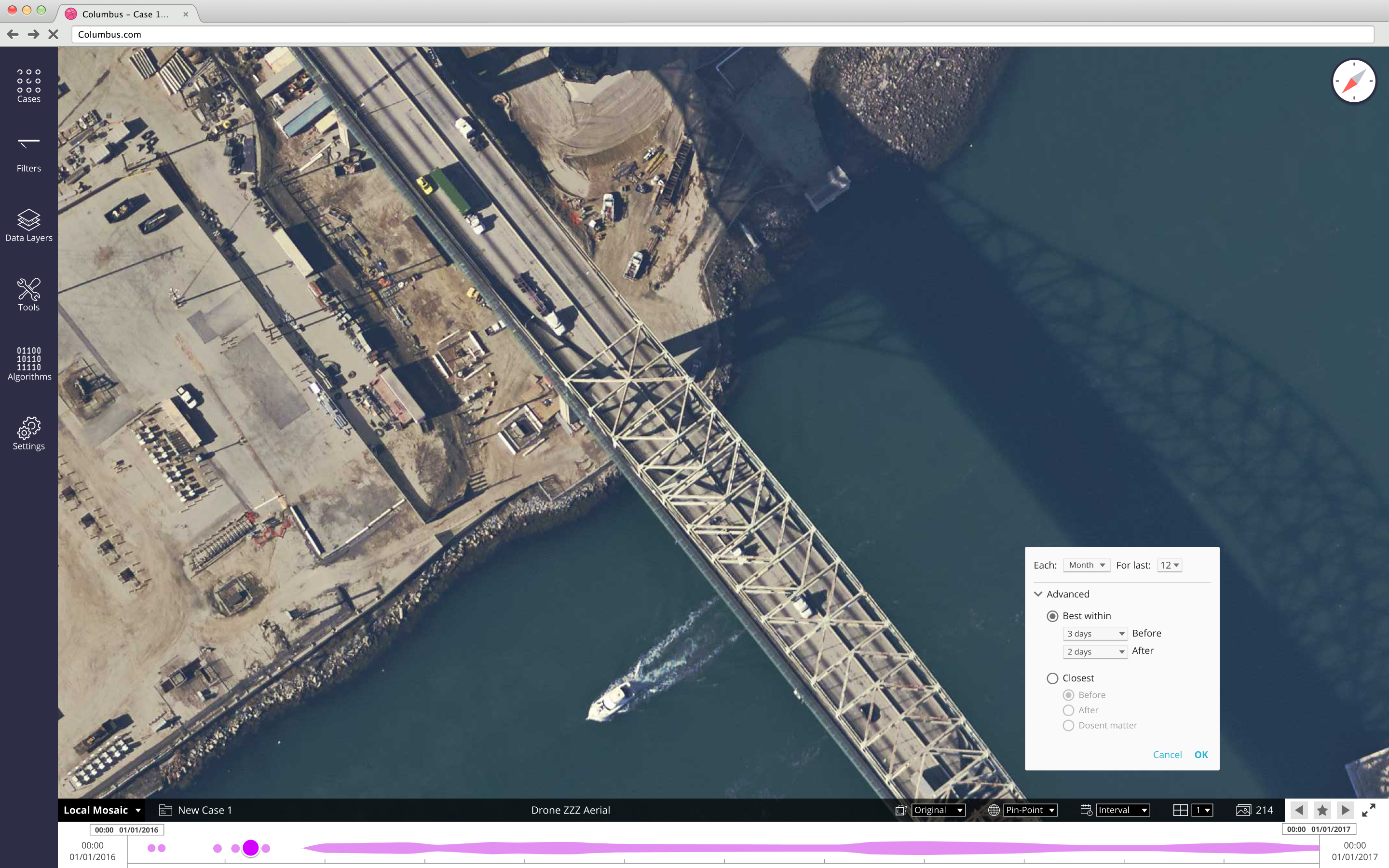Image resolution: width=1389 pixels, height=868 pixels.
Task: Select the Dosent matter radio option
Action: click(1068, 726)
